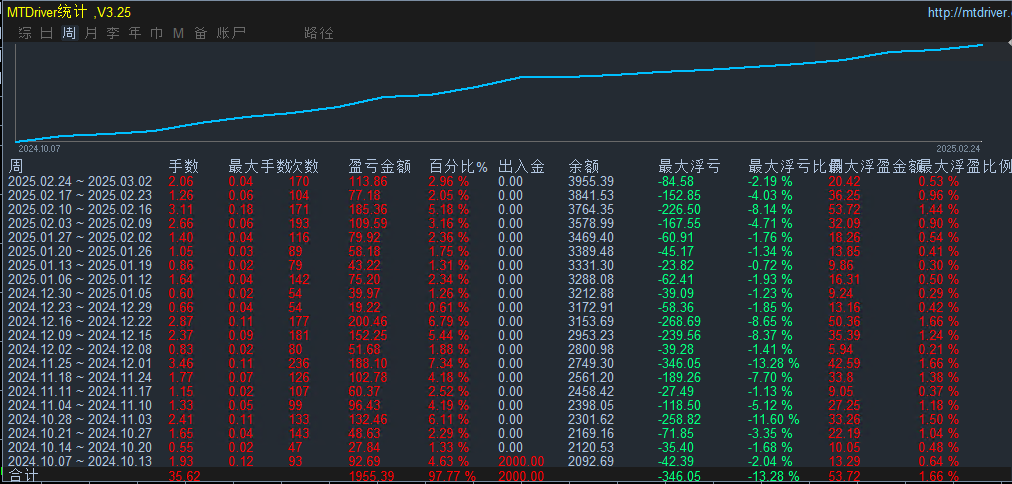Switch to the 日 daily tab

pos(47,33)
